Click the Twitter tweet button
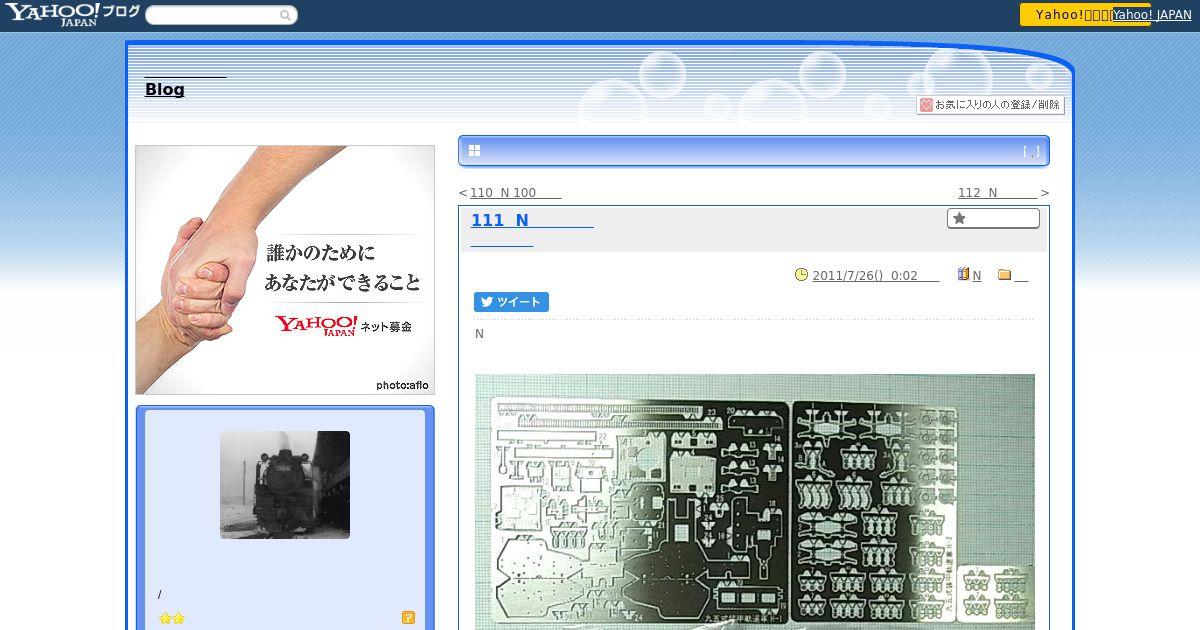Viewport: 1200px width, 630px height. pyautogui.click(x=511, y=302)
